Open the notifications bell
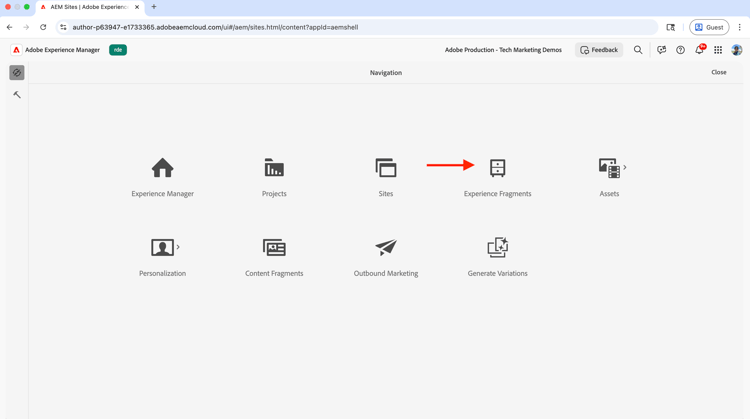The width and height of the screenshot is (750, 419). pos(700,49)
